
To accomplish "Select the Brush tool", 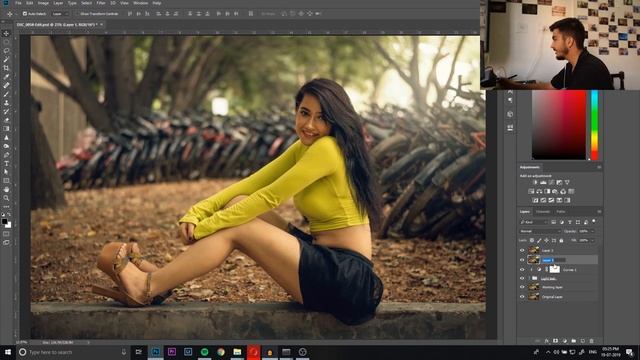I will (x=6, y=94).
